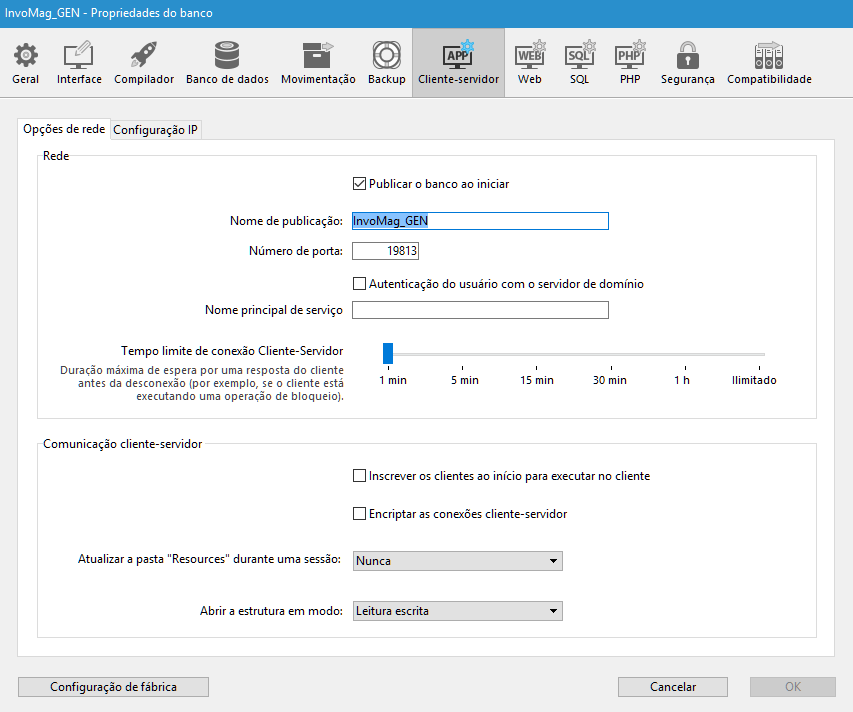Enable Autenticação do usuário com servidor de domínio

tap(360, 284)
